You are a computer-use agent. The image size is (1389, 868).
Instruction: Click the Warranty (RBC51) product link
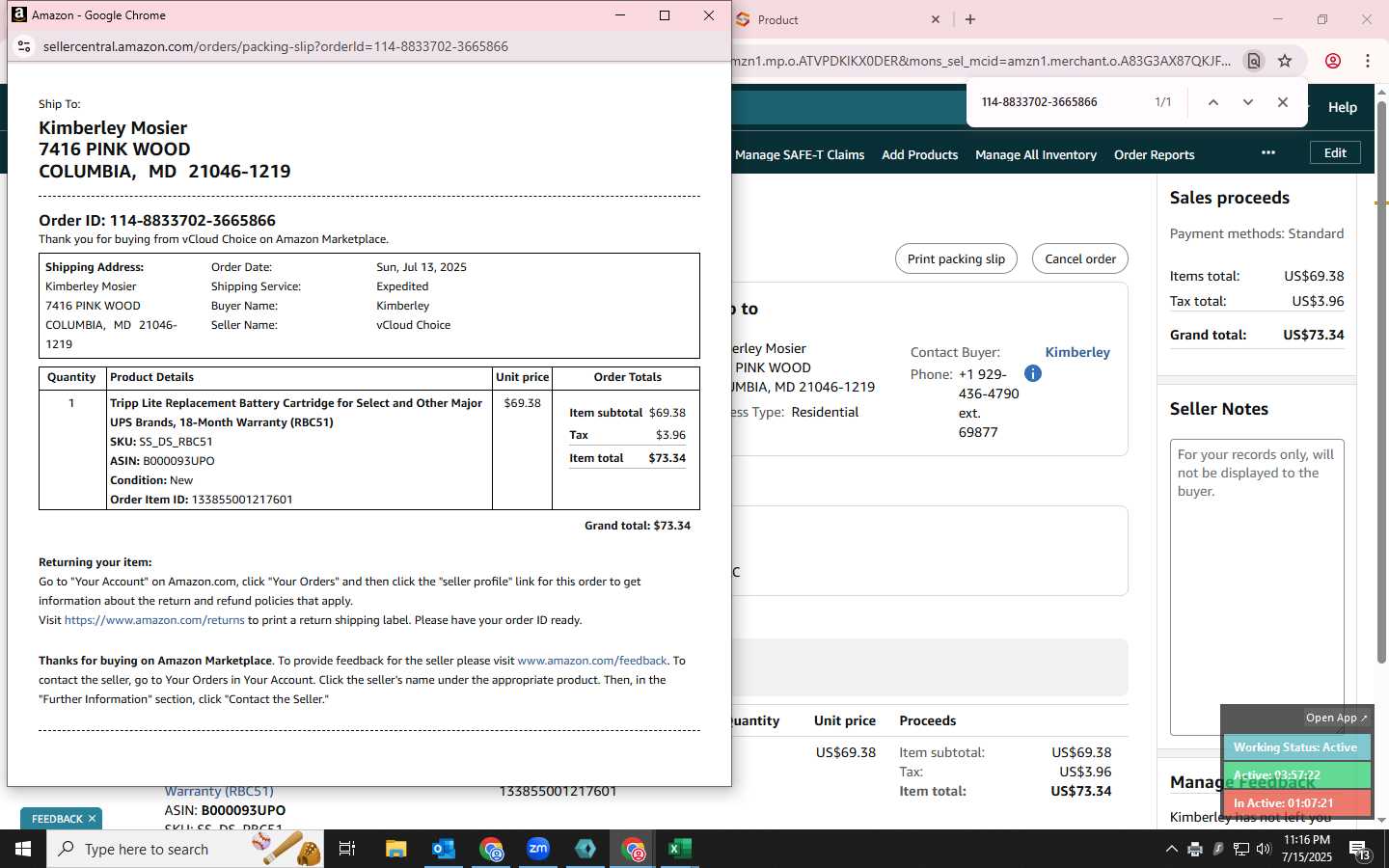point(219,791)
